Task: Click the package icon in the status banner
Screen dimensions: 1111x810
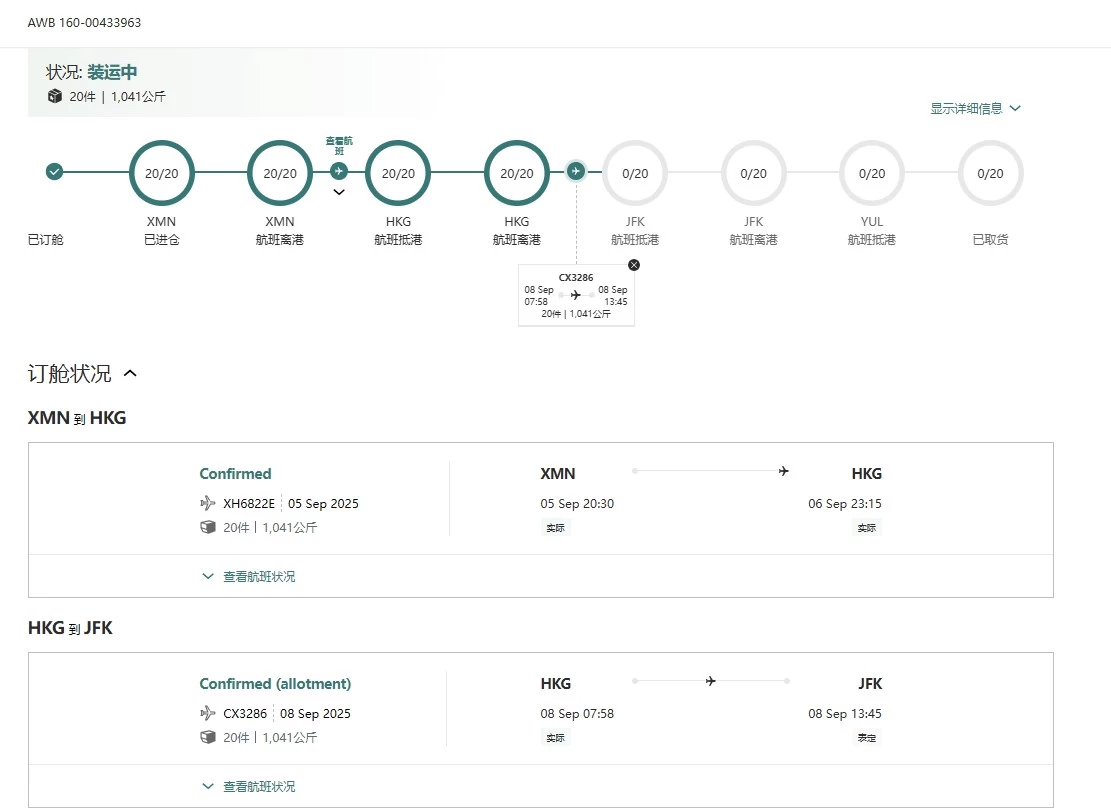Action: coord(55,97)
